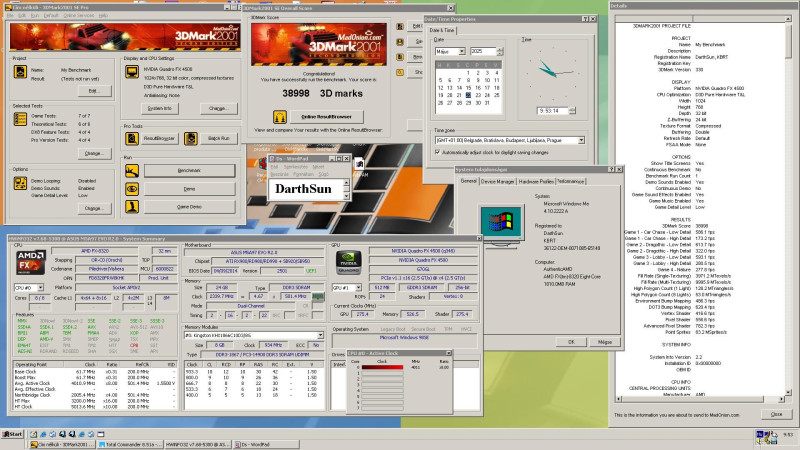Viewport: 800px width, 450px height.
Task: Click the Project icon in 3DMark2001
Action: point(20,71)
